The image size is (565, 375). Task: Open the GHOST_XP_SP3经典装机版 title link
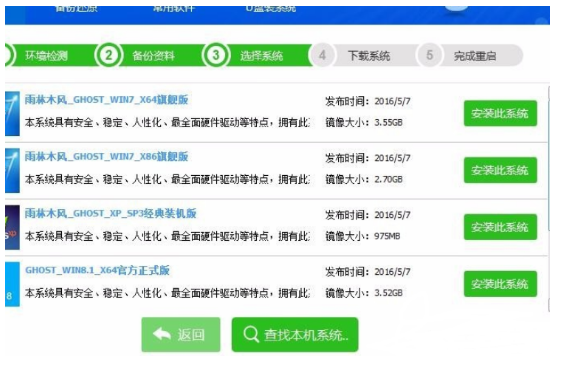(x=110, y=213)
